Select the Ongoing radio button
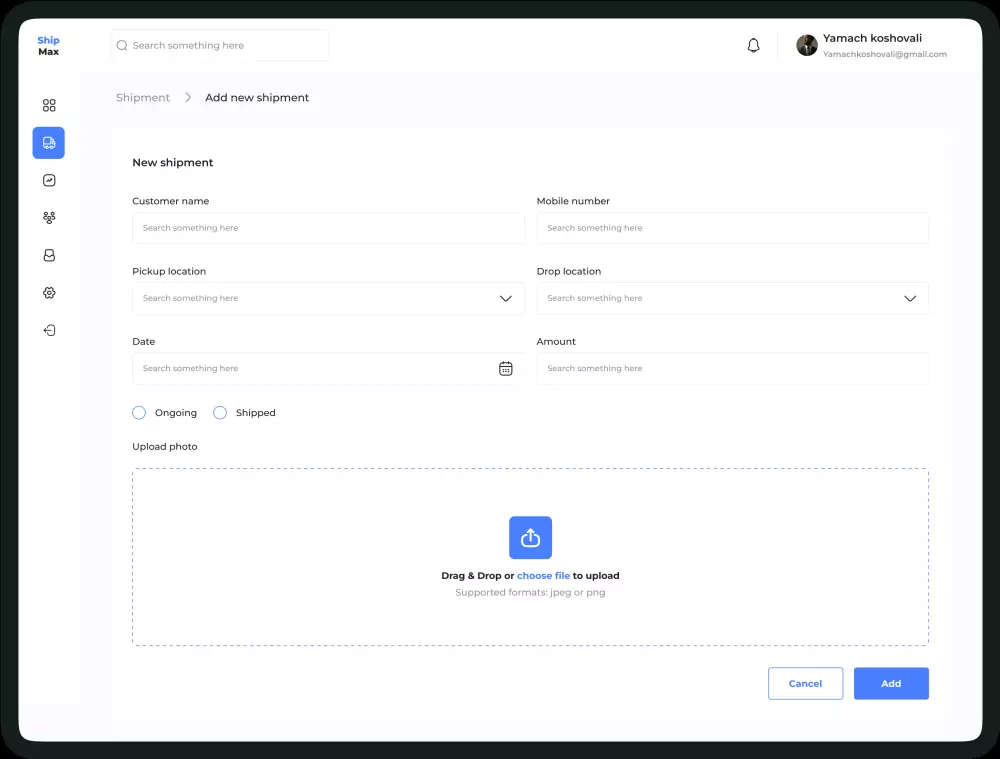 139,413
